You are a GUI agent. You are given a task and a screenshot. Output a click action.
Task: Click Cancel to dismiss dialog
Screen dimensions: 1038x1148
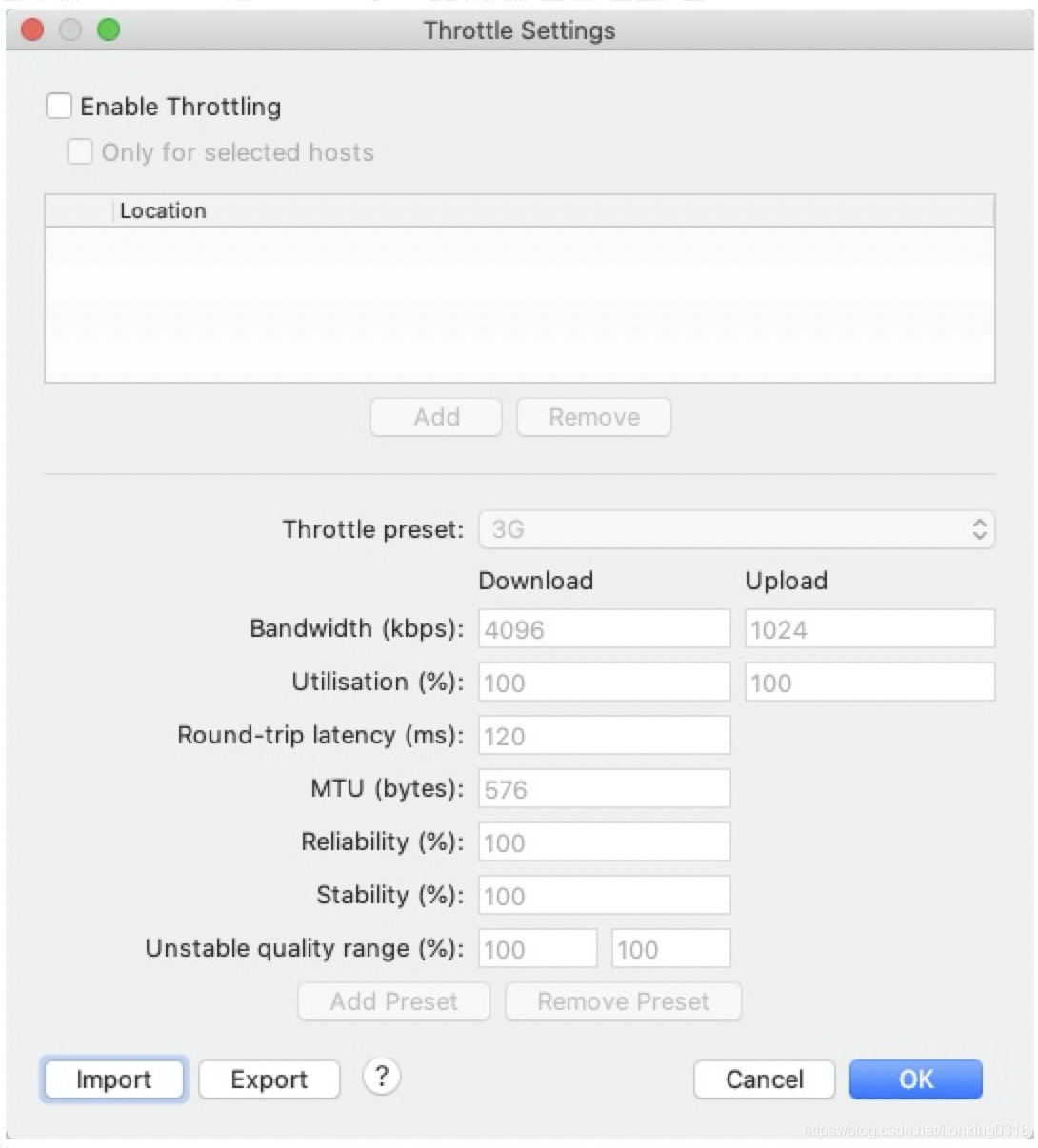[x=764, y=1079]
